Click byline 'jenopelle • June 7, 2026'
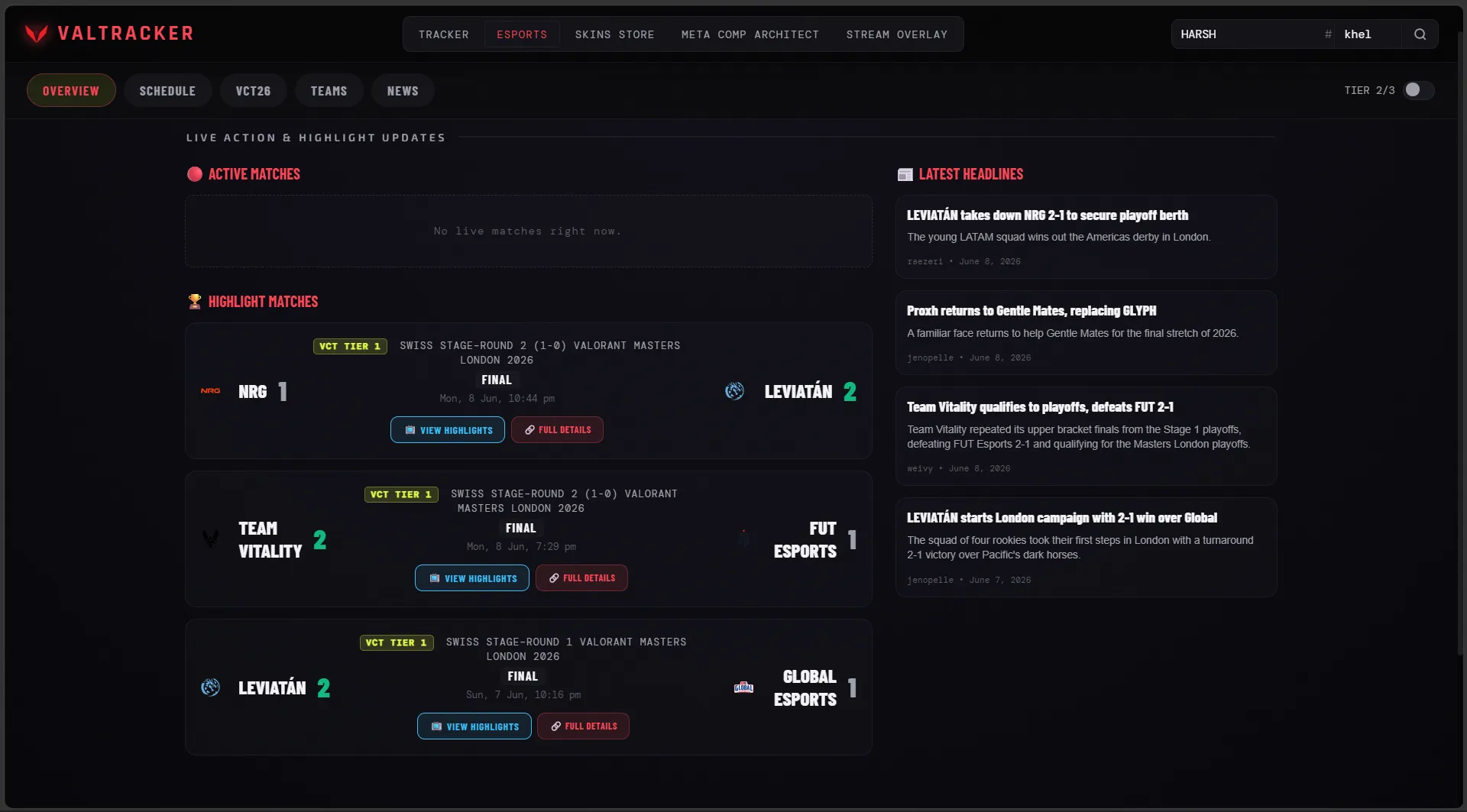This screenshot has width=1467, height=812. pos(969,580)
